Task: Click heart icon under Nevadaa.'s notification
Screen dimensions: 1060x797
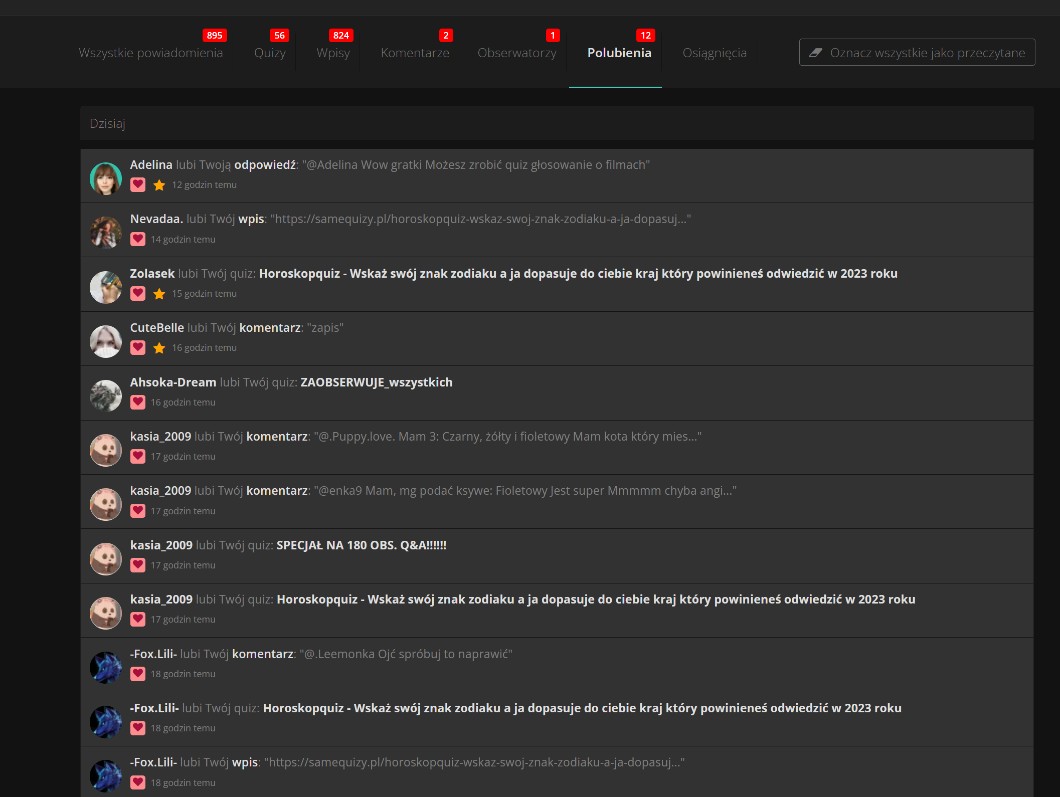Action: 138,239
